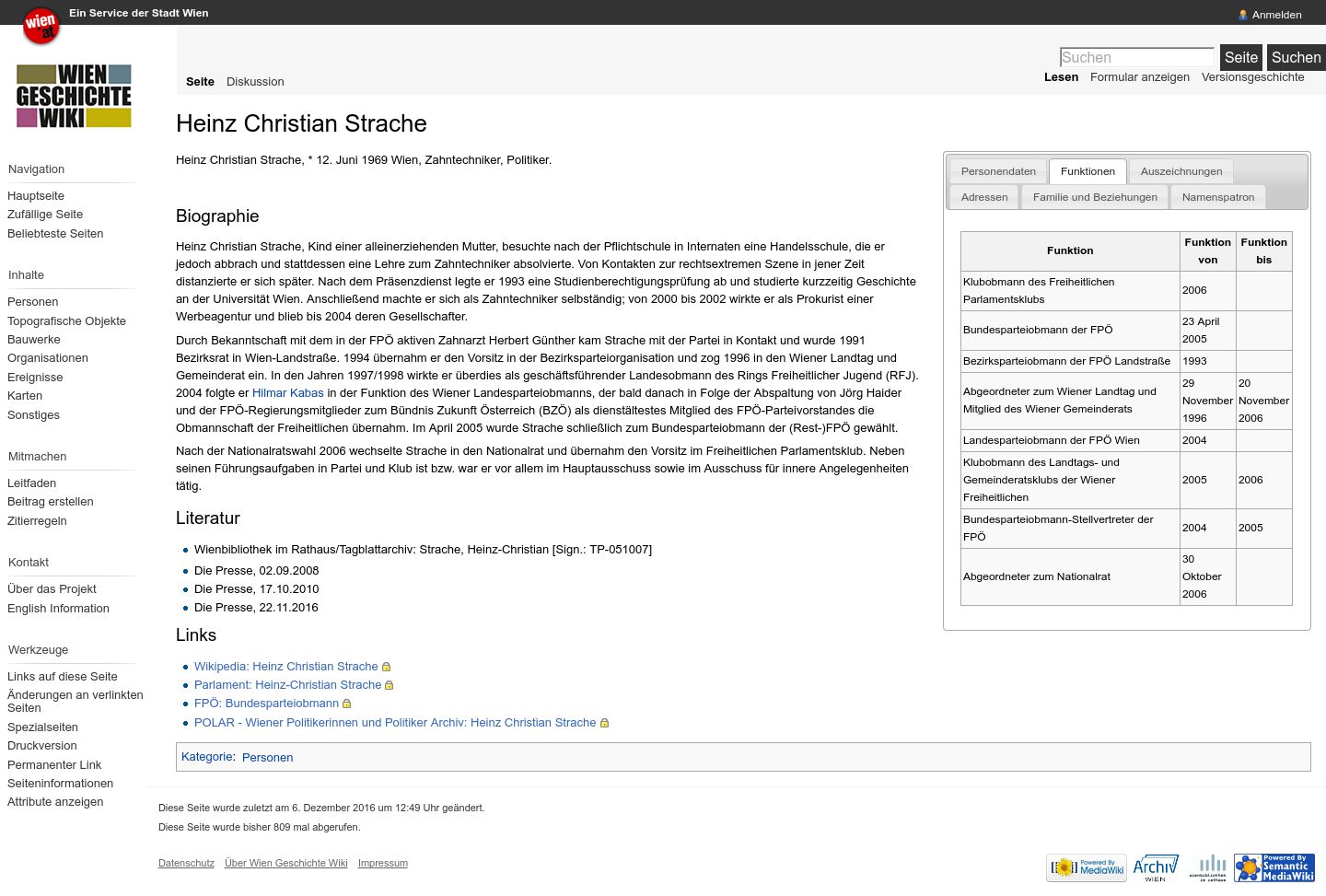Screen dimensions: 1326x896
Task: Click the Anmelden login link
Action: click(1276, 15)
